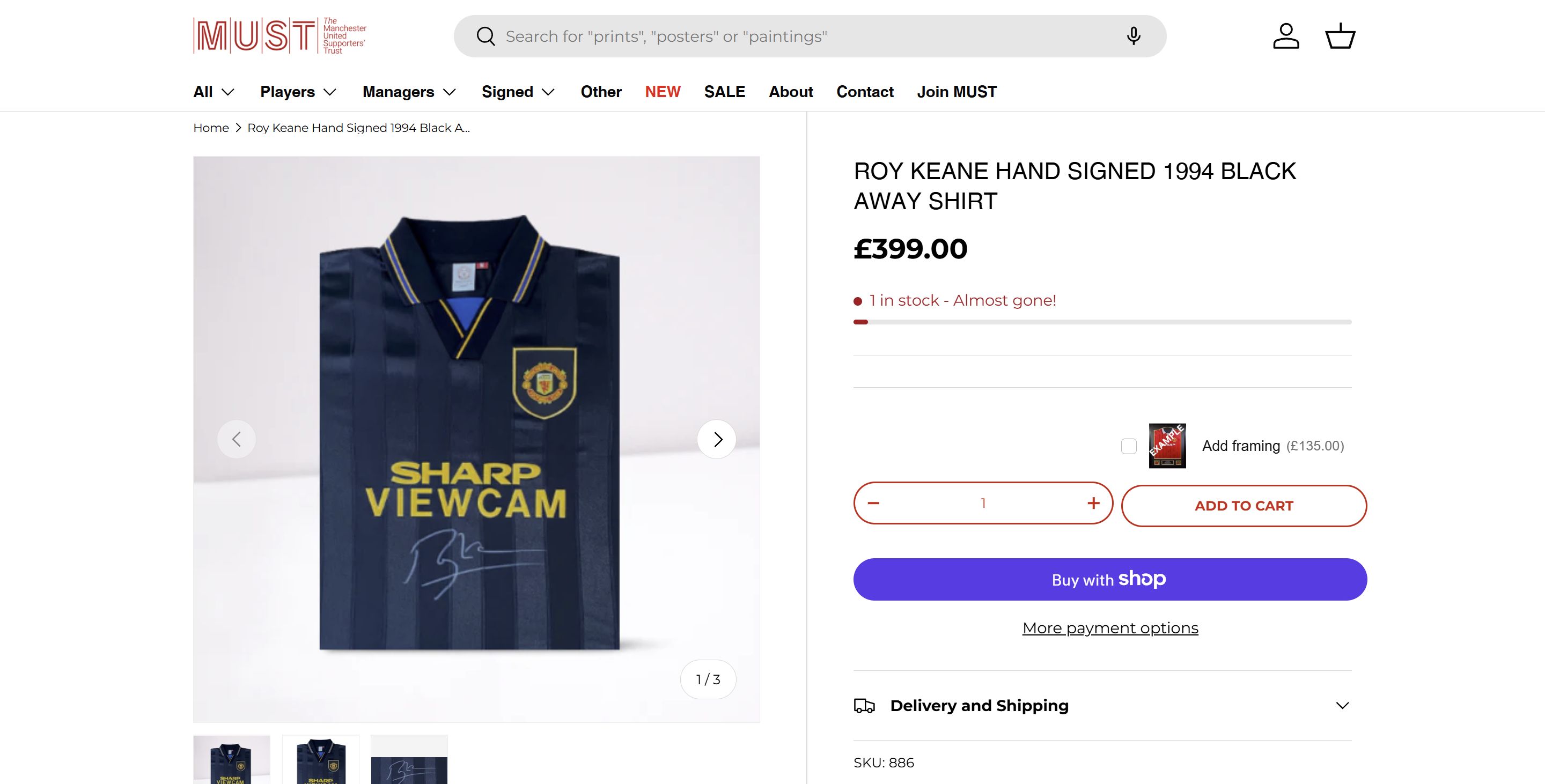Go to previous product image arrow
The image size is (1545, 784).
pyautogui.click(x=236, y=439)
